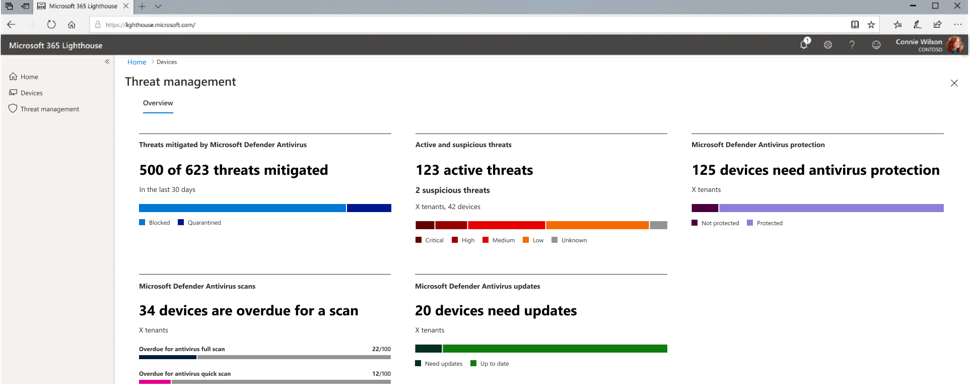Click the set tabs aside icon
Screen dimensions: 970x384
point(26,6)
